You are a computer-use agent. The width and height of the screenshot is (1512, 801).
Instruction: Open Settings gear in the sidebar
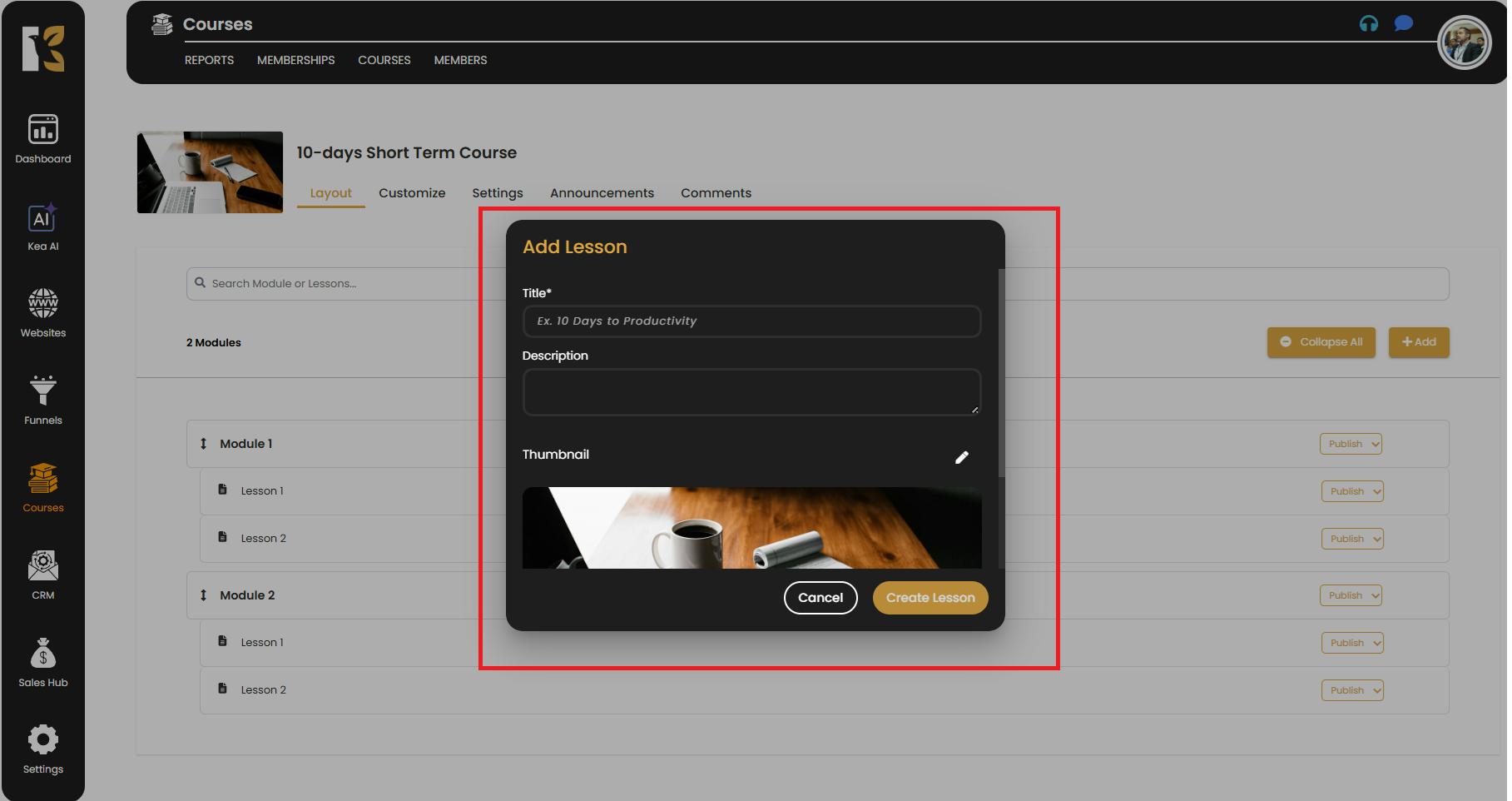43,749
